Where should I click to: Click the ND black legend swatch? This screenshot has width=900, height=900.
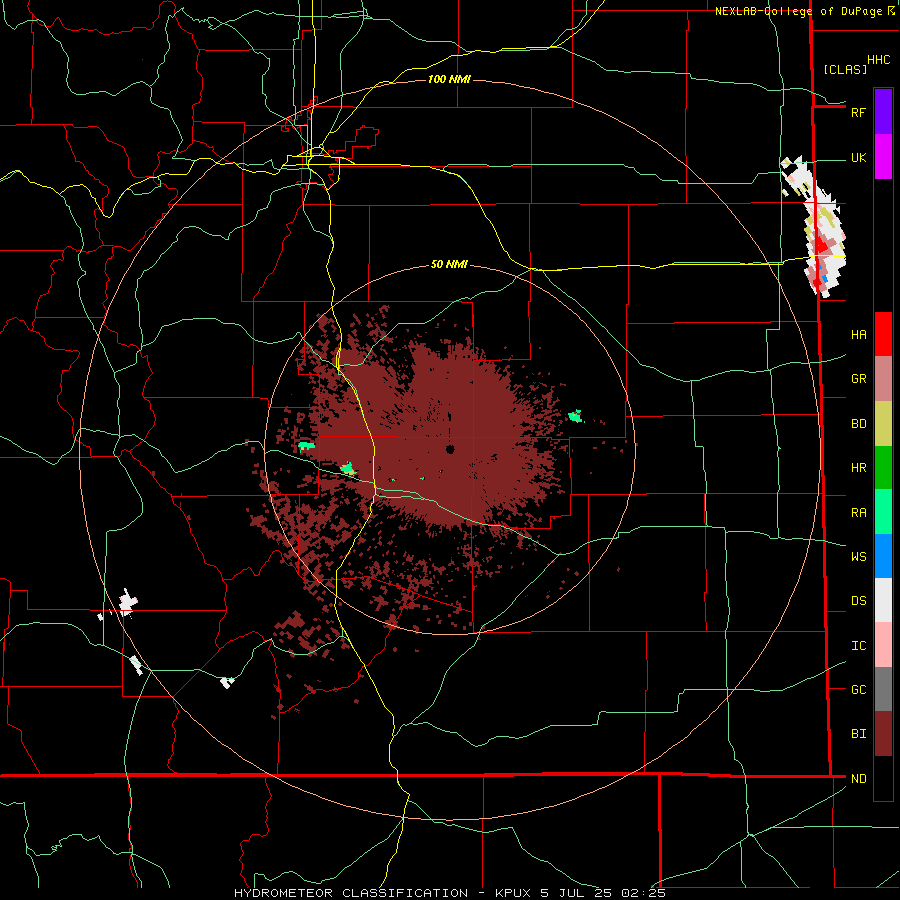click(883, 778)
